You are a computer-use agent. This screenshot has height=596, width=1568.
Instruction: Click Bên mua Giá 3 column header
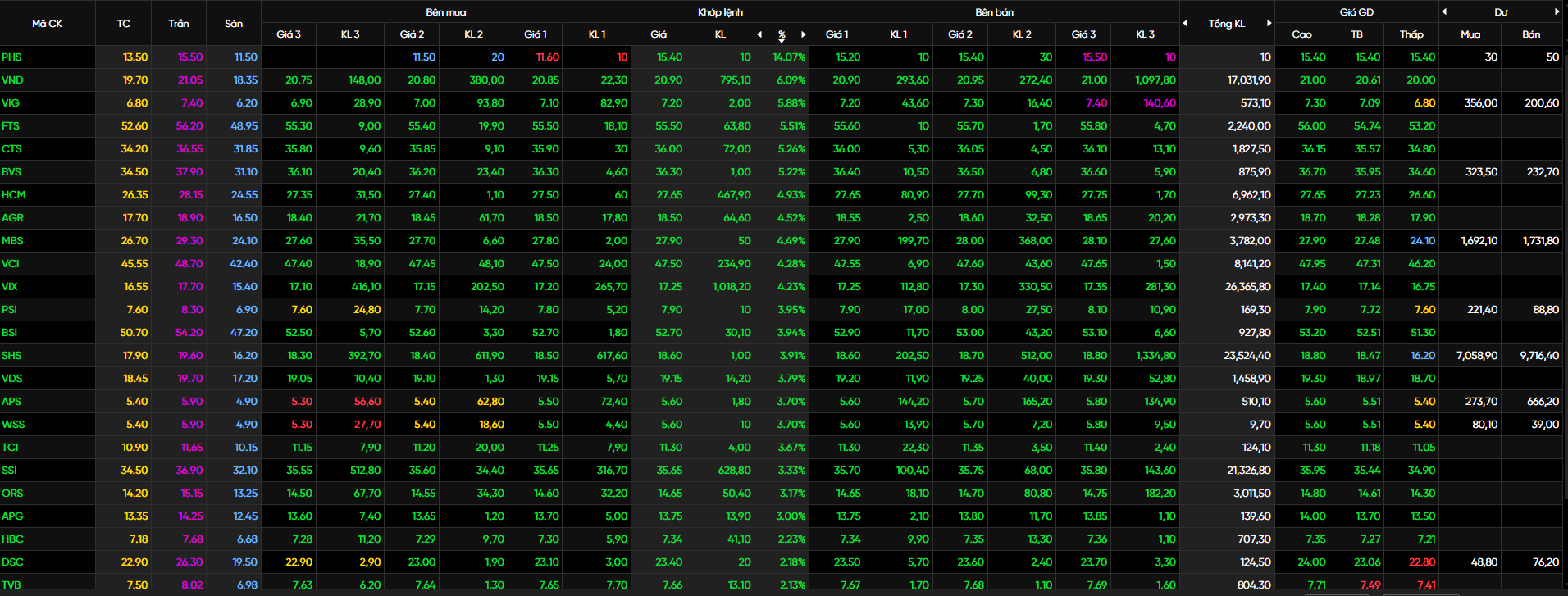[x=289, y=34]
